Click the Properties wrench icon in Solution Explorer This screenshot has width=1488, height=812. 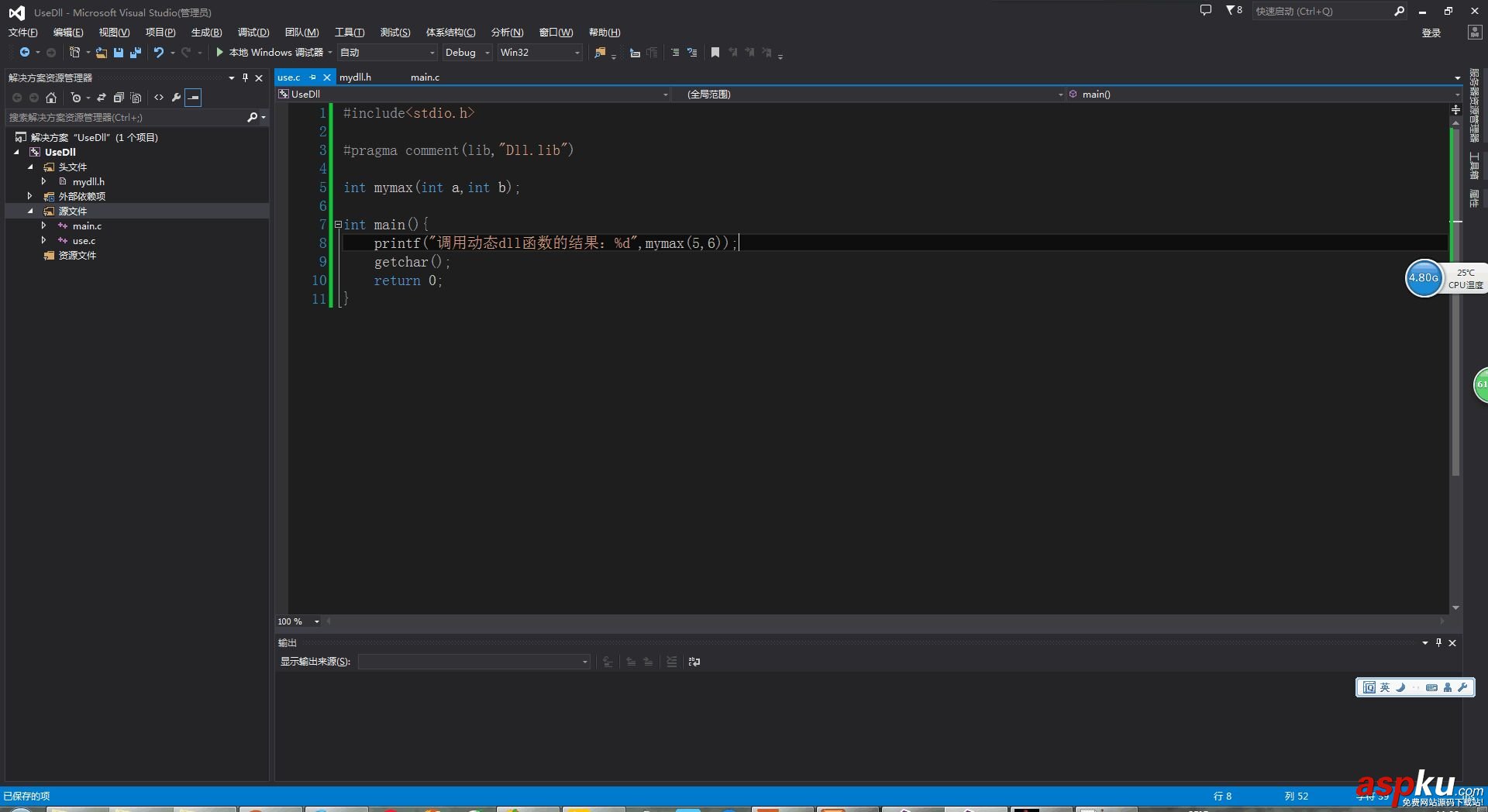tap(177, 98)
